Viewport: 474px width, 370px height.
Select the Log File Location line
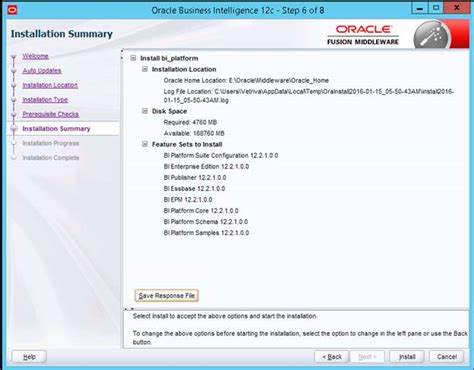pos(309,96)
